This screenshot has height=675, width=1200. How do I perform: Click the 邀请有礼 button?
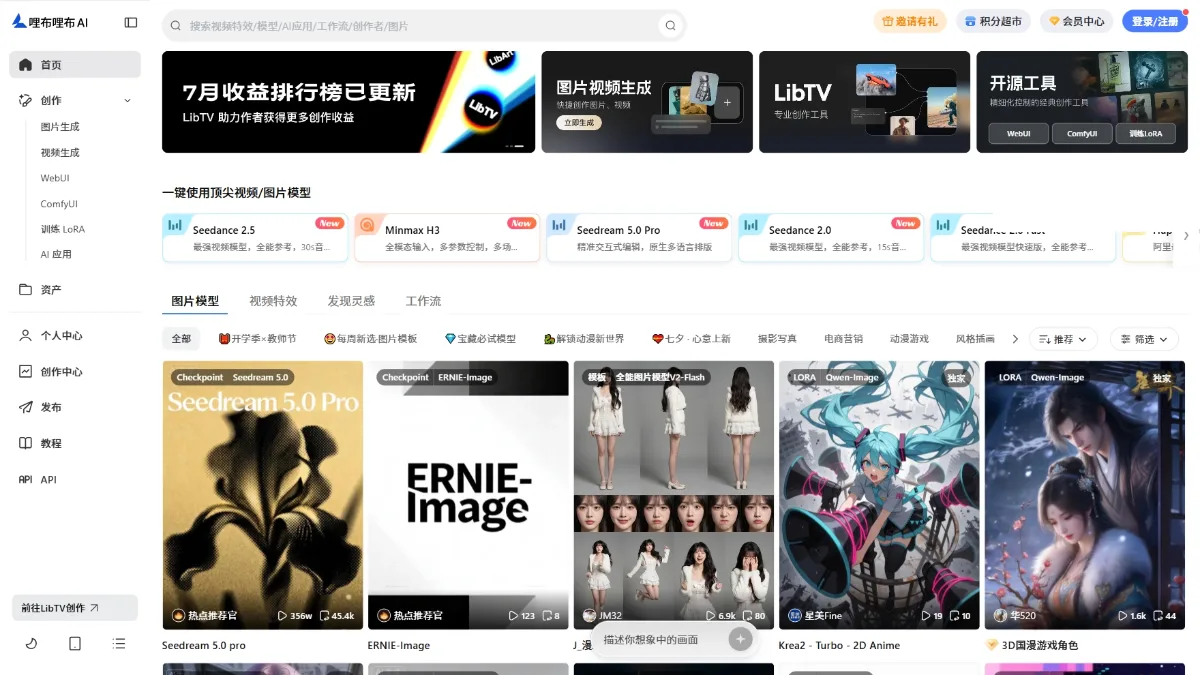911,21
